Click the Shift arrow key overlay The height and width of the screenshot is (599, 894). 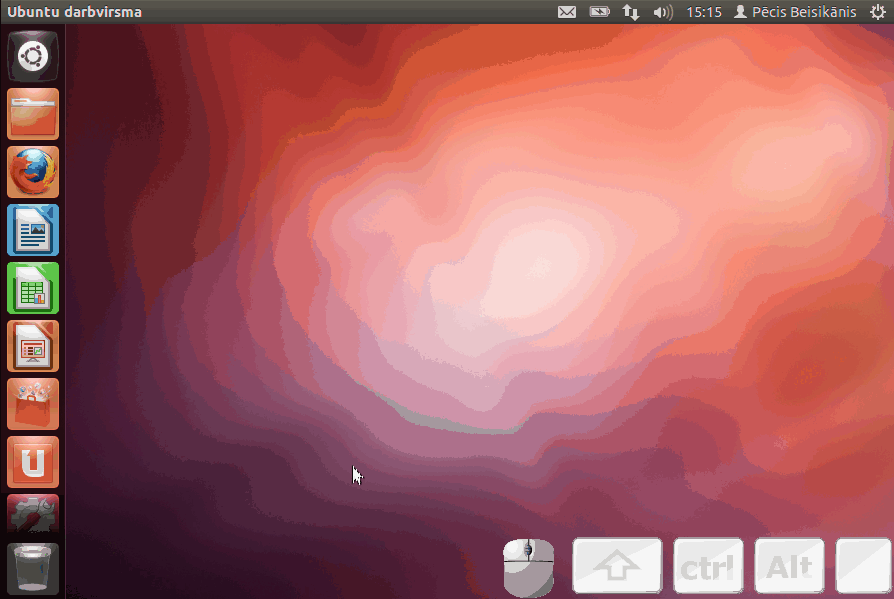pyautogui.click(x=617, y=566)
